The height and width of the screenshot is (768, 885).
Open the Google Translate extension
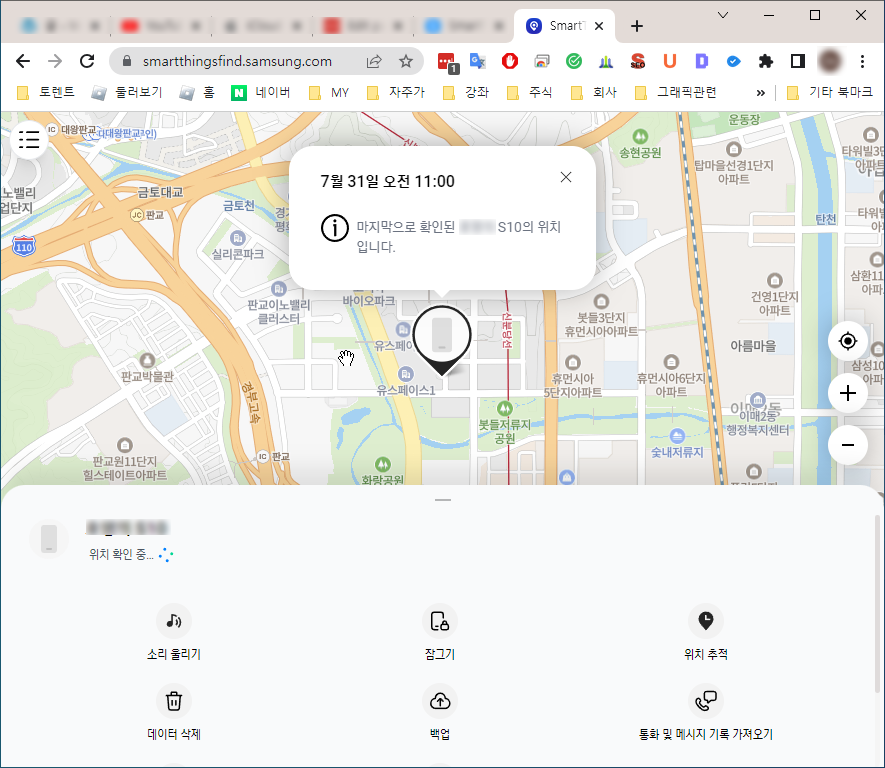tap(478, 61)
